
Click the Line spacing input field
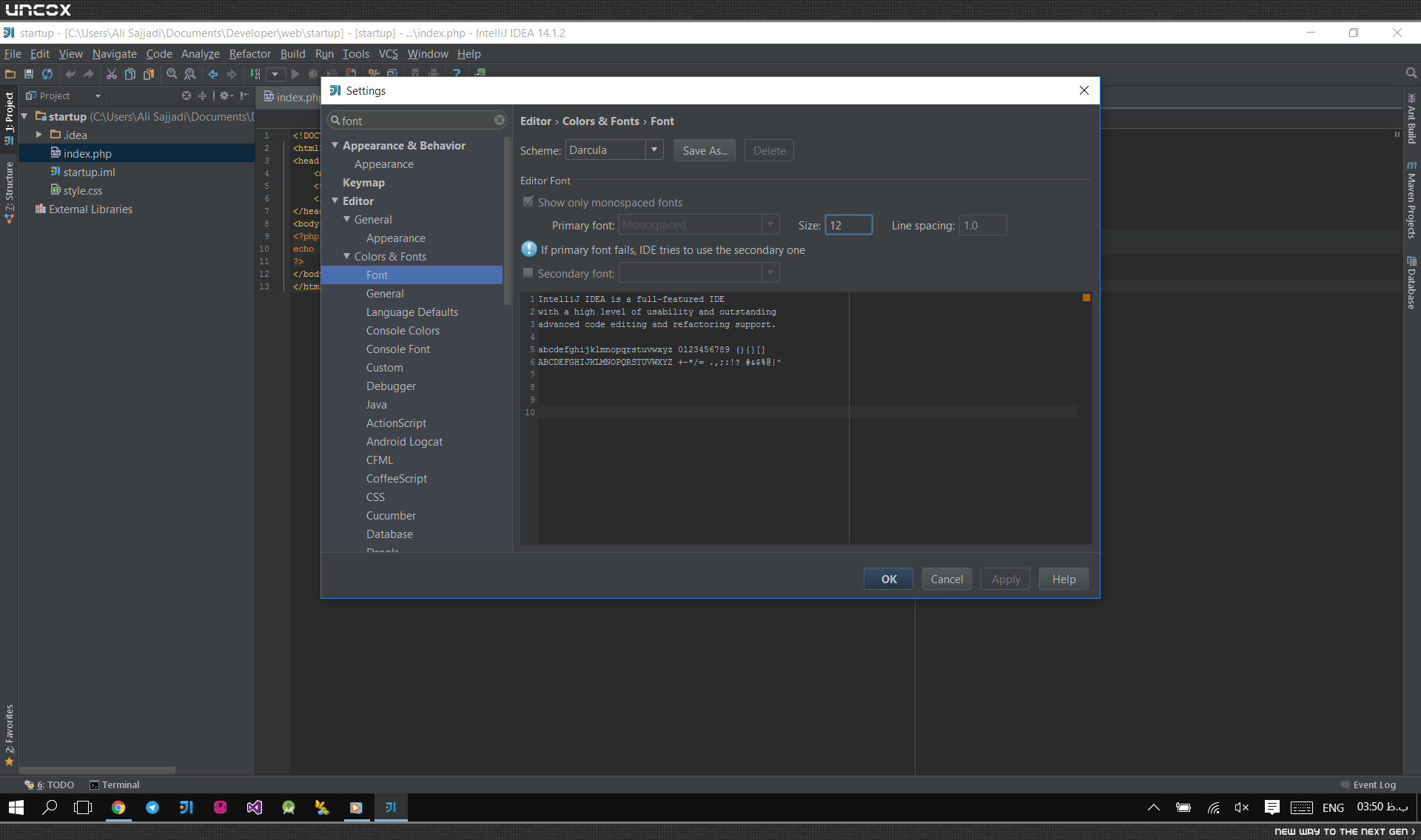(983, 225)
